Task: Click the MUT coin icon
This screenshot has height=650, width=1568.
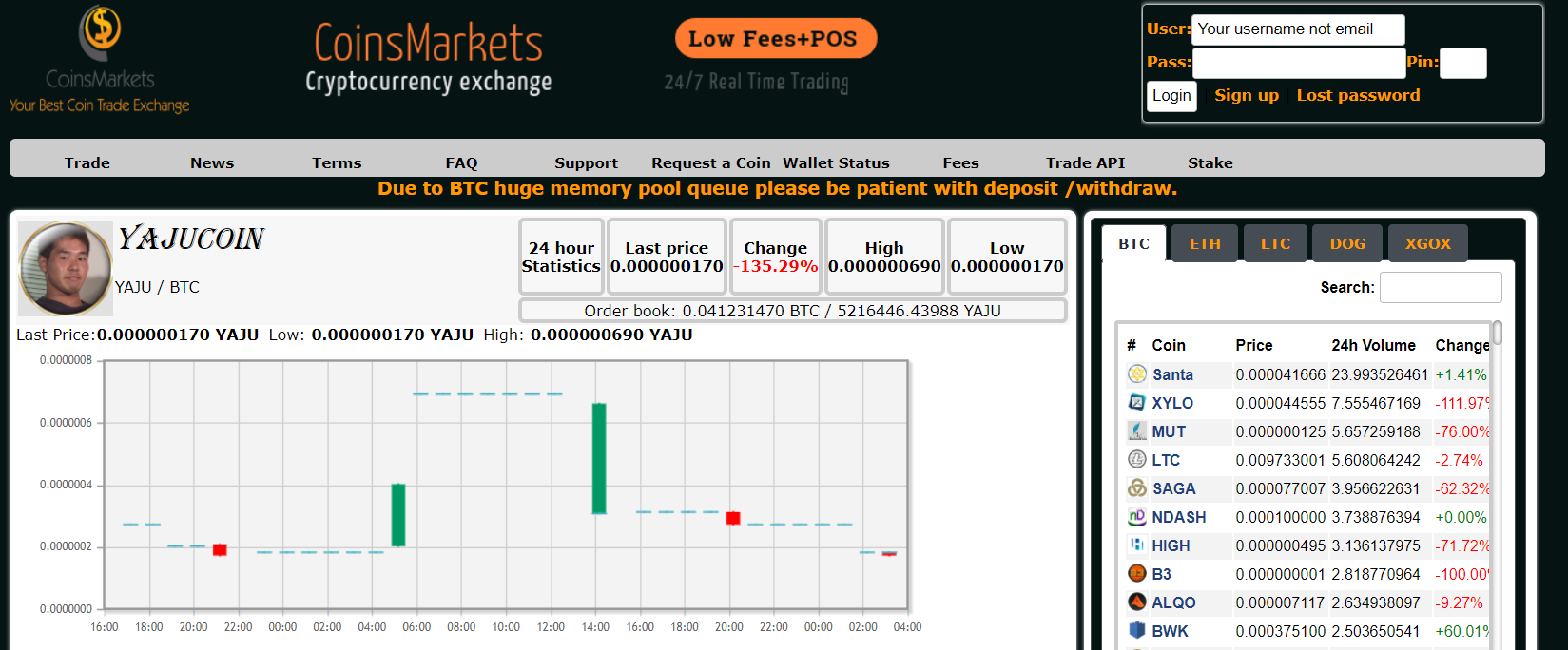Action: click(x=1137, y=431)
